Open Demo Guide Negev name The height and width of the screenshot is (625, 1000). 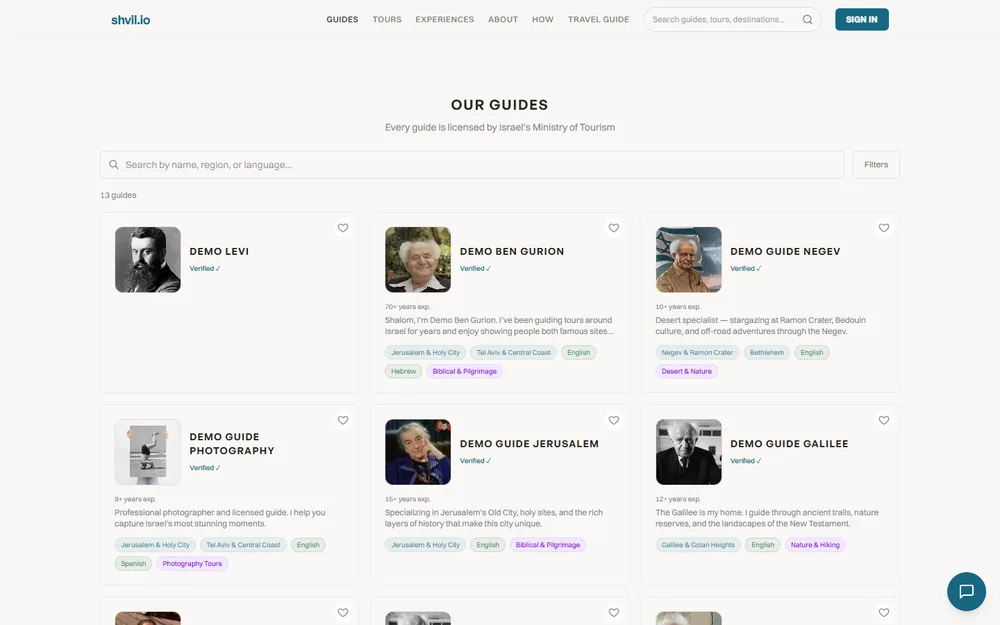[x=785, y=251]
